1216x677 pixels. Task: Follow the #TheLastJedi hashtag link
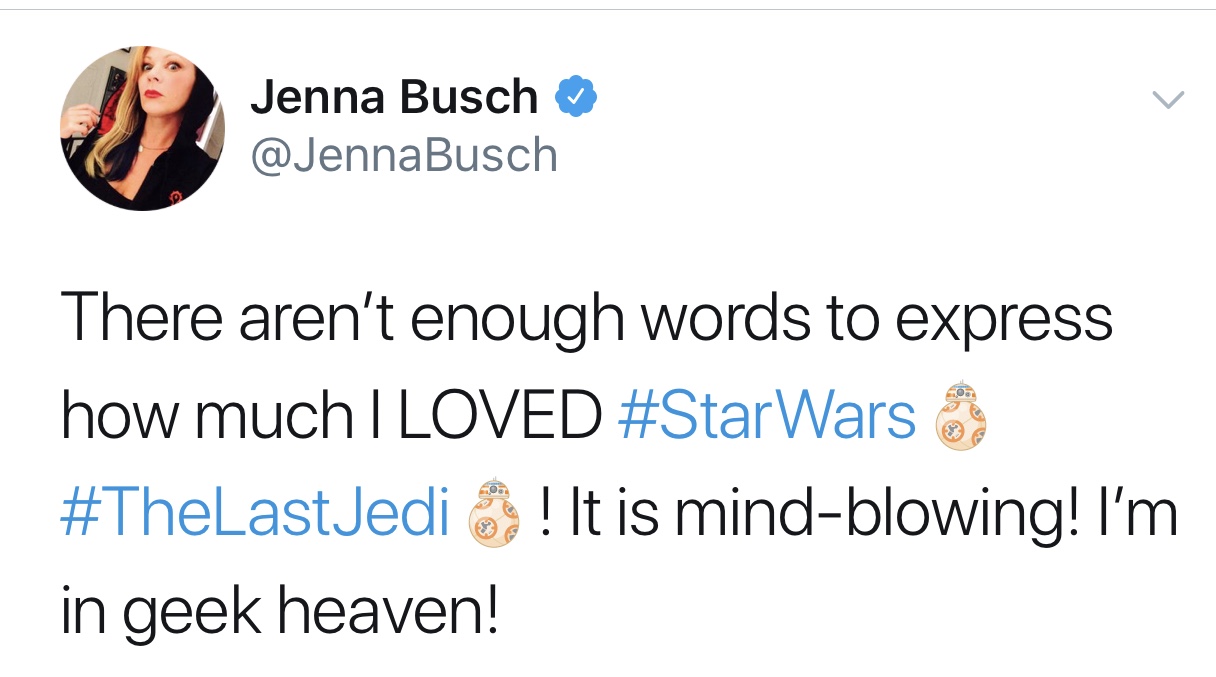coord(256,512)
